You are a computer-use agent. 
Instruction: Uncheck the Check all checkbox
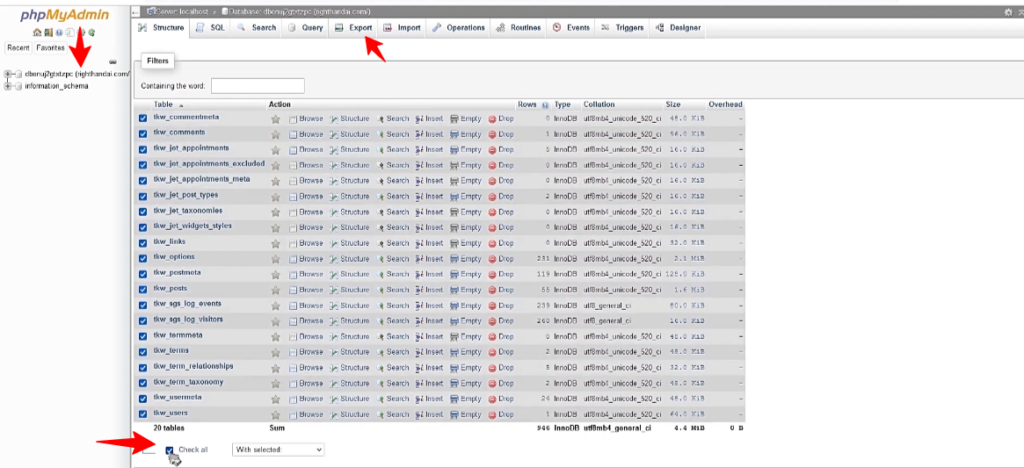(170, 450)
